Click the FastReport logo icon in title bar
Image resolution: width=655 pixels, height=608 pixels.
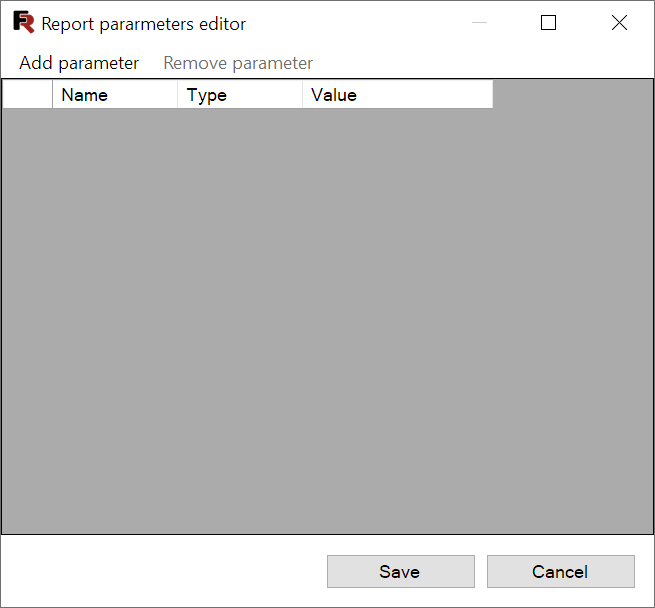23,22
